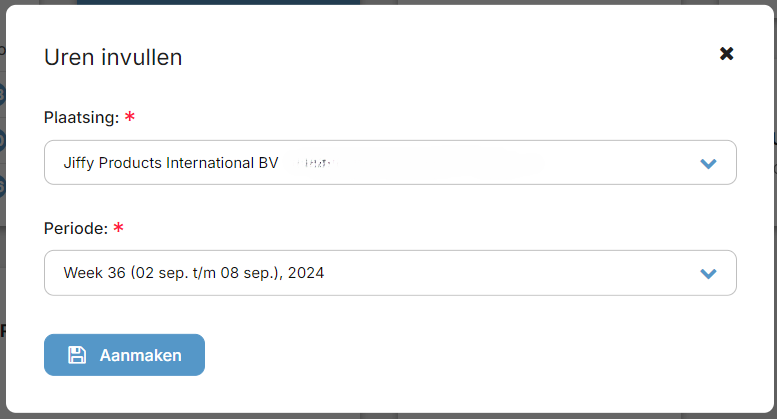Click the floppy disk save icon

(x=77, y=355)
